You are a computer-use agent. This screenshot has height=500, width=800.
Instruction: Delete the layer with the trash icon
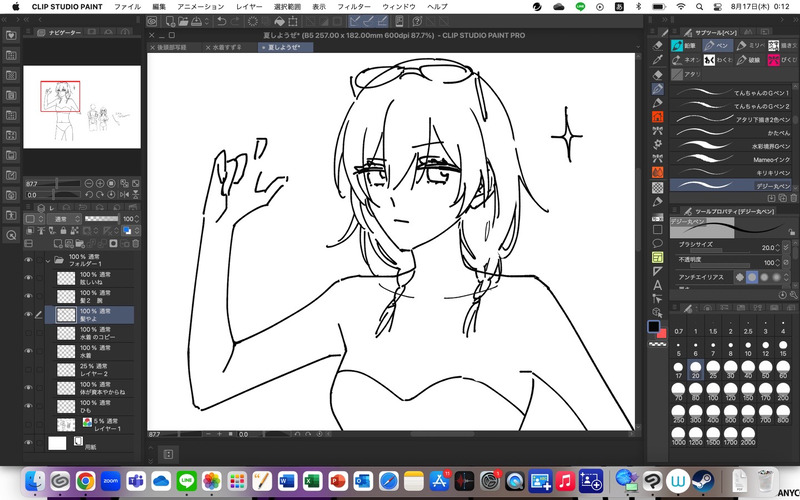[x=135, y=244]
